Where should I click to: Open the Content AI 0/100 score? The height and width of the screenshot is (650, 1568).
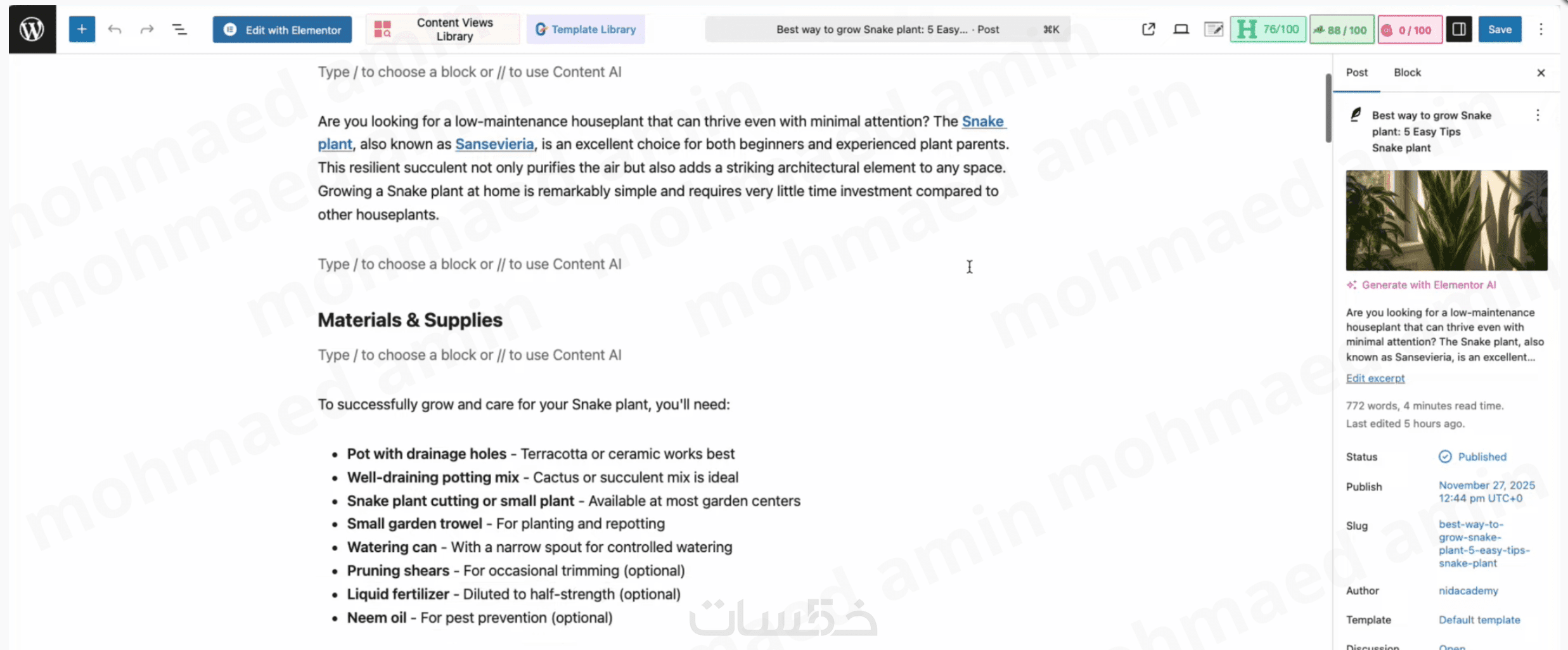1409,30
